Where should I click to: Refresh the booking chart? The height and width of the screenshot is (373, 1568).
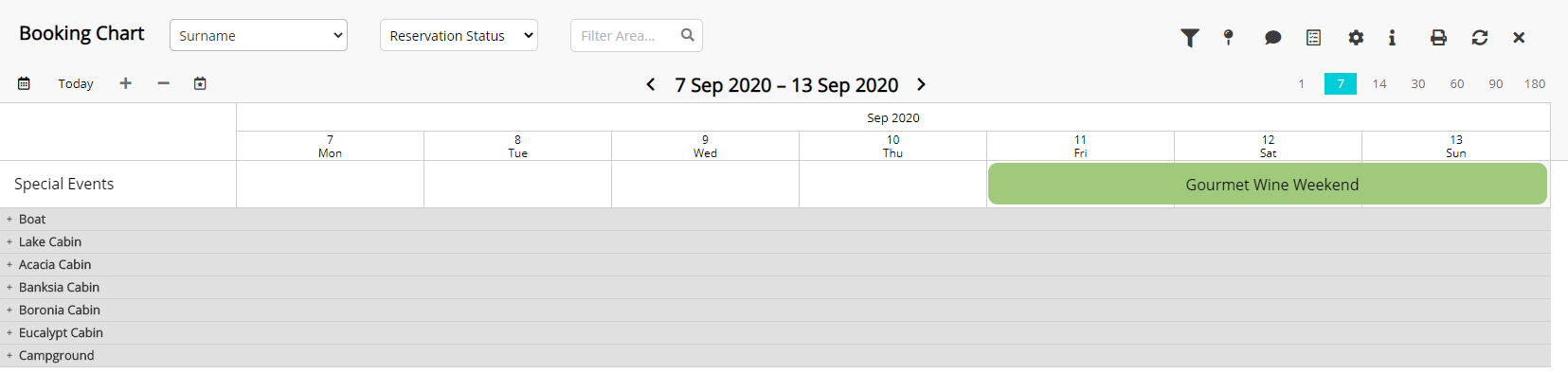point(1480,37)
